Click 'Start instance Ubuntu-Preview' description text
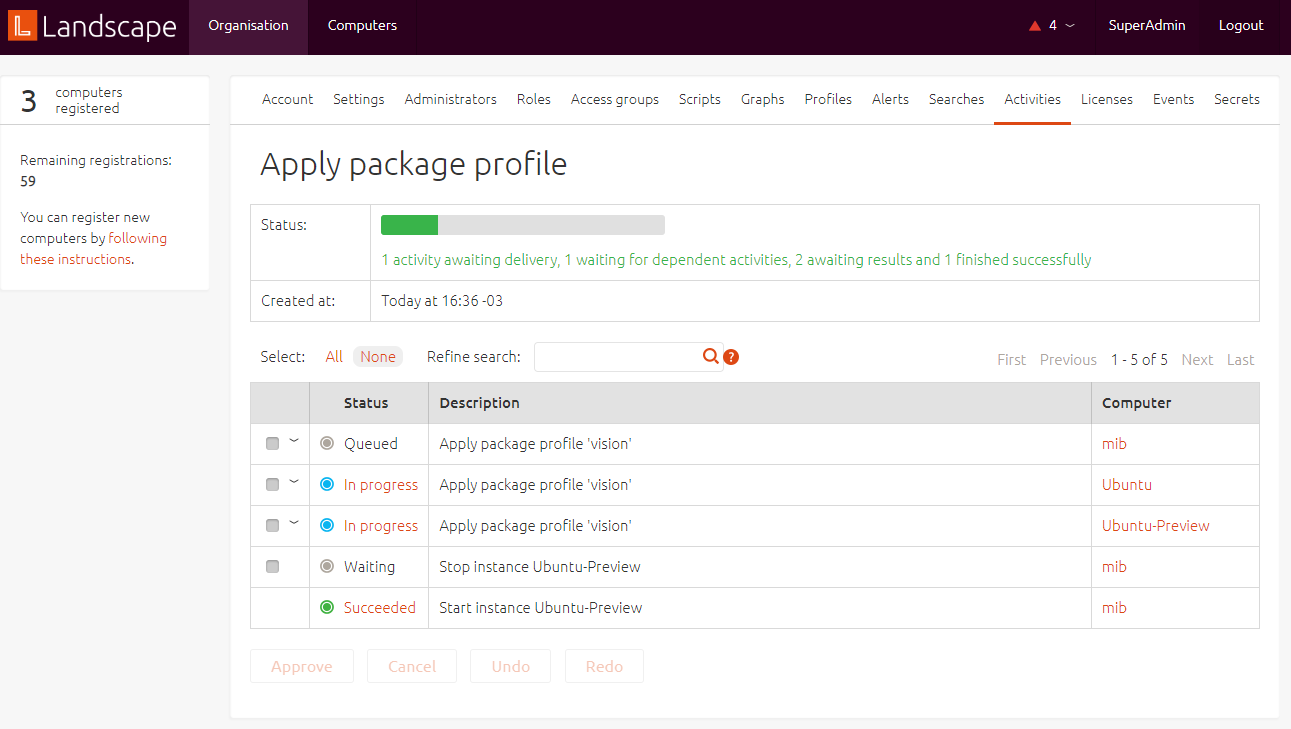The image size is (1291, 729). coord(541,607)
